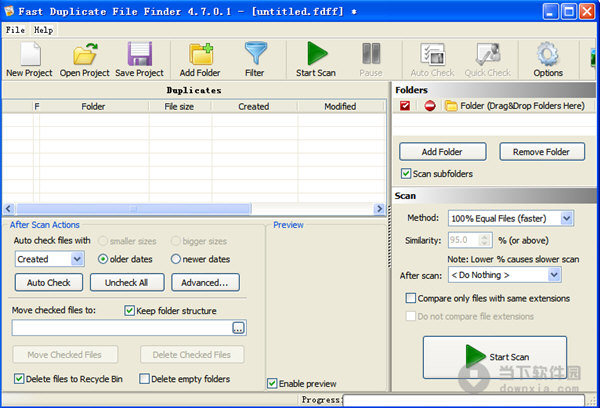This screenshot has height=408, width=600.
Task: Click the red exclude icon in Folders header
Action: point(430,106)
